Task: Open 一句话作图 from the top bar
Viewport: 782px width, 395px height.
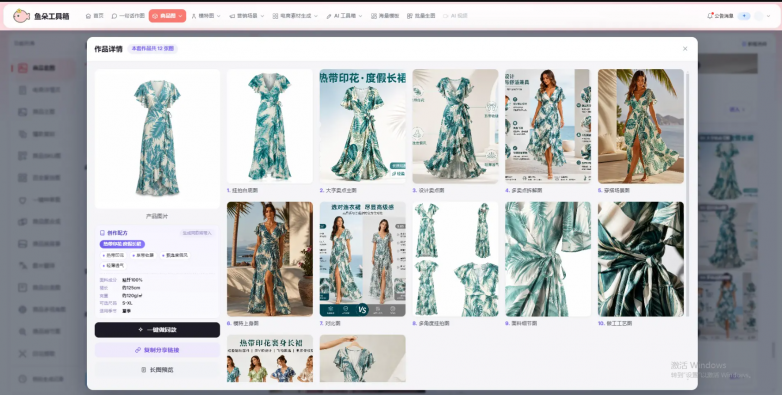Action: pyautogui.click(x=128, y=16)
